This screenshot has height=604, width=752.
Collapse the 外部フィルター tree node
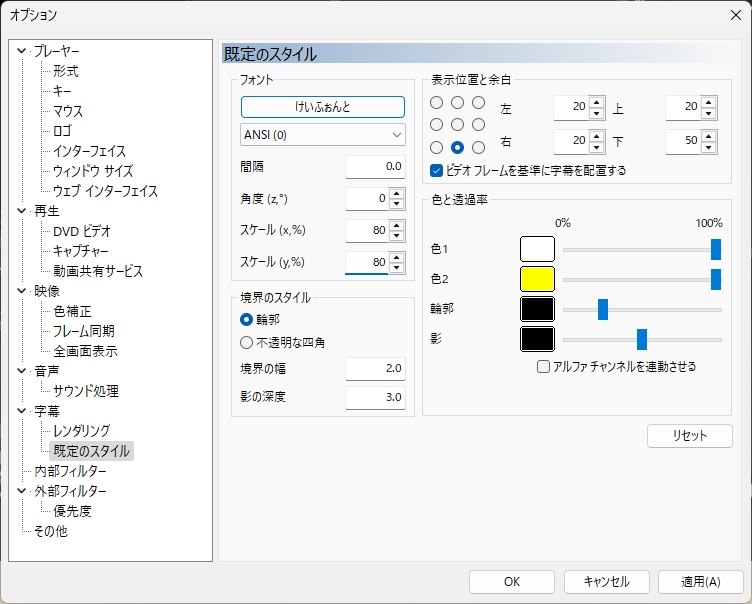coord(21,491)
